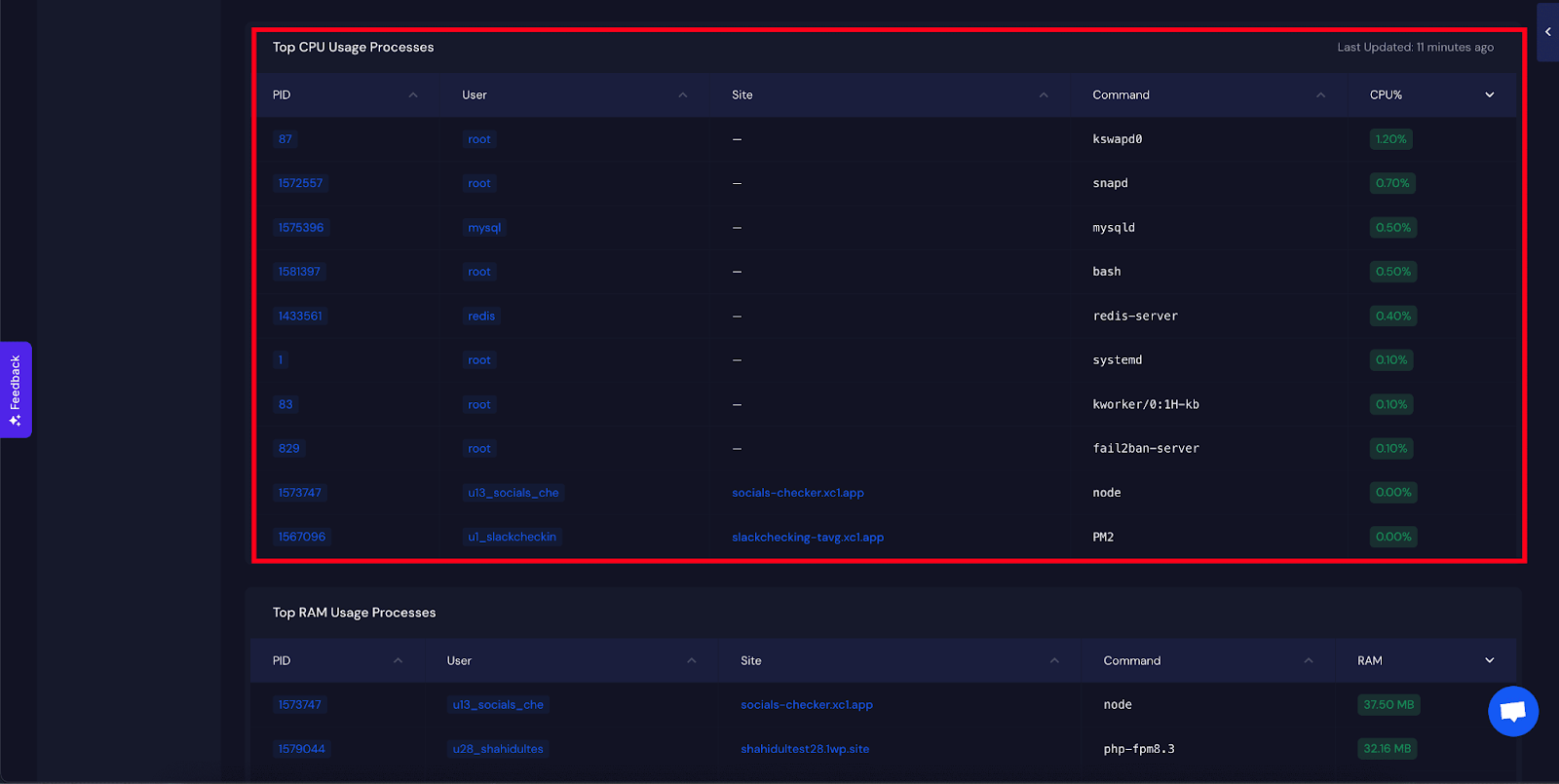Open socials-checker.xc1.app link in CPU table
The width and height of the screenshot is (1559, 784).
(797, 493)
